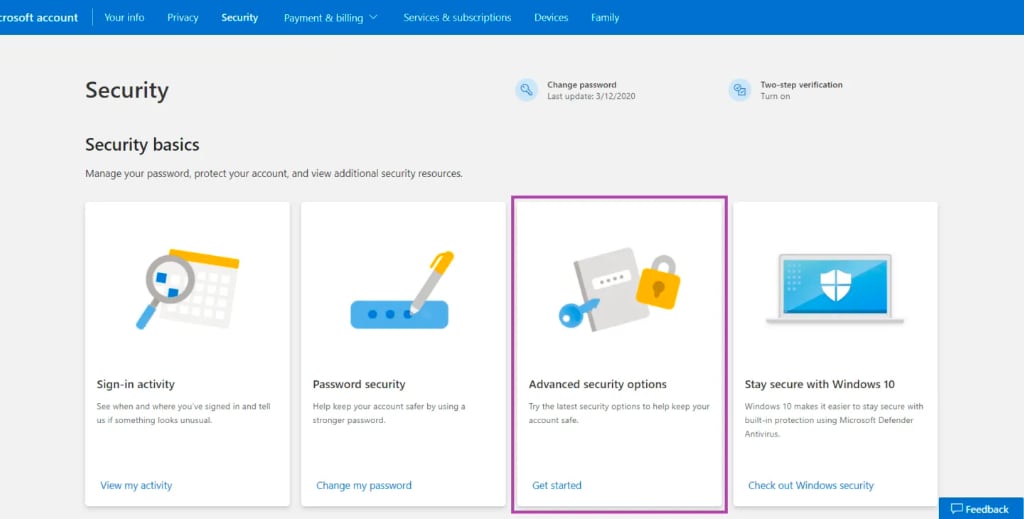Click Last update: 3/12/2020 text
The width and height of the screenshot is (1024, 519).
coord(591,96)
